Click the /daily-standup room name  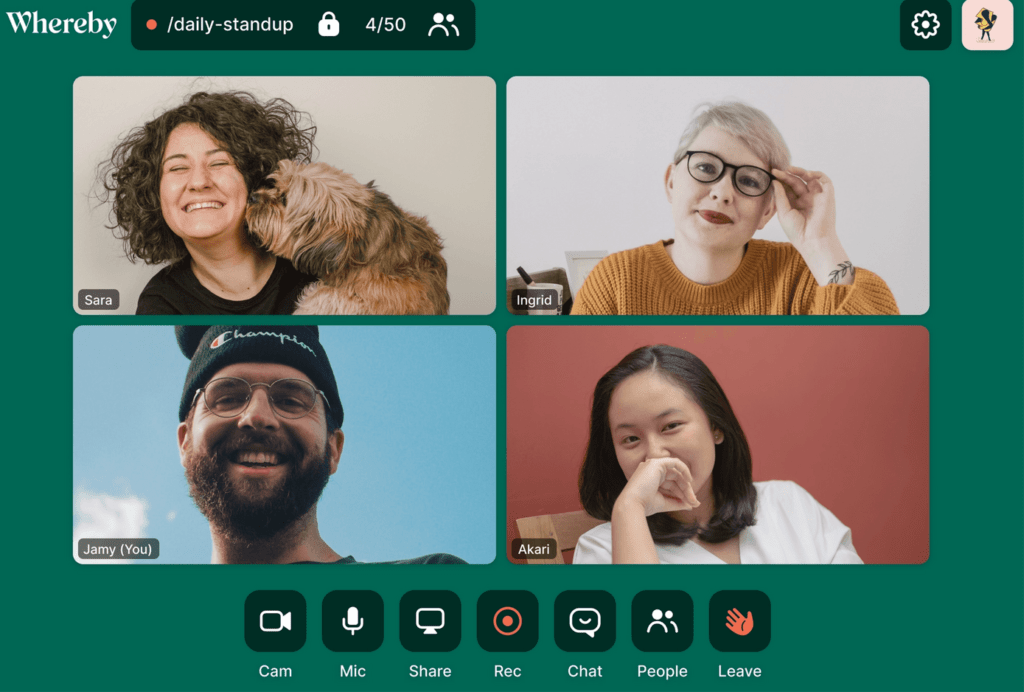tap(230, 25)
